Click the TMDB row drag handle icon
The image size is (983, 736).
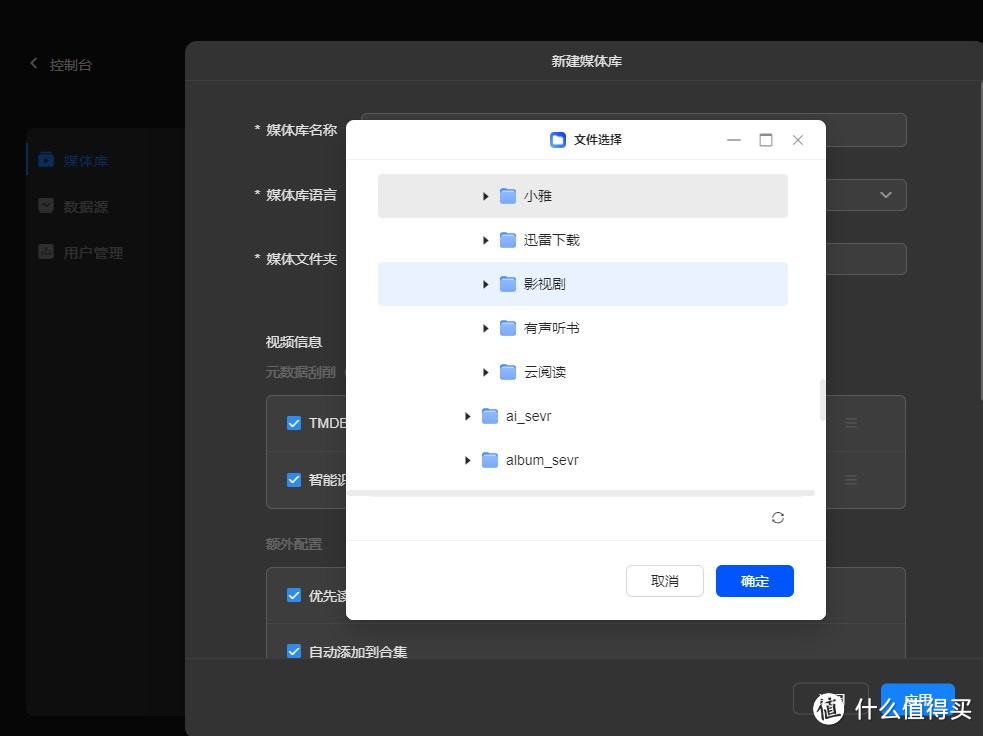851,423
